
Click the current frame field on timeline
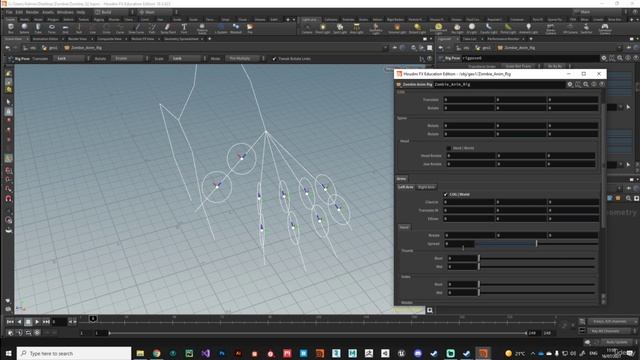pyautogui.click(x=59, y=322)
